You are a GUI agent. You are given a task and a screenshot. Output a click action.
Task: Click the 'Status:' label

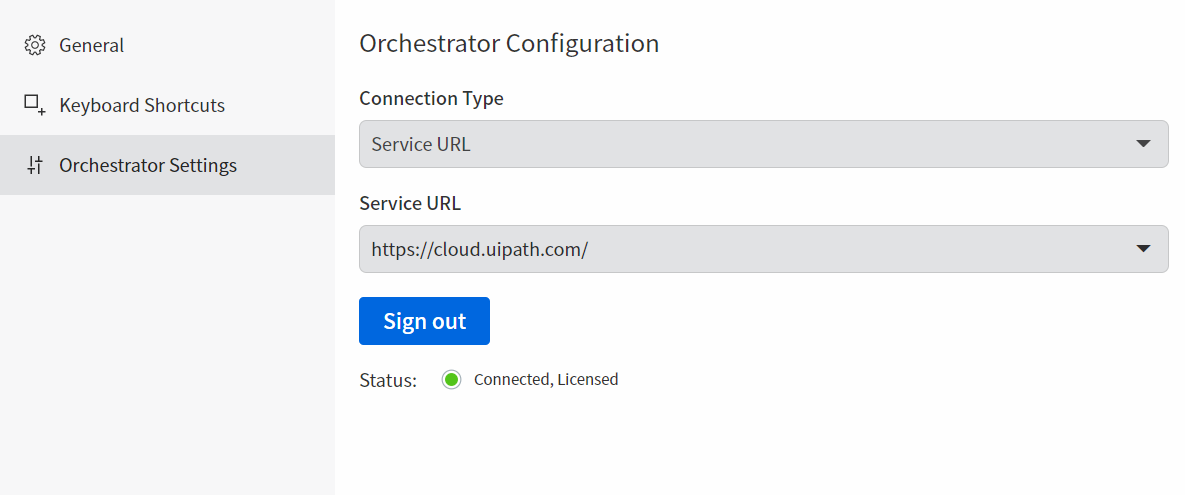click(388, 380)
